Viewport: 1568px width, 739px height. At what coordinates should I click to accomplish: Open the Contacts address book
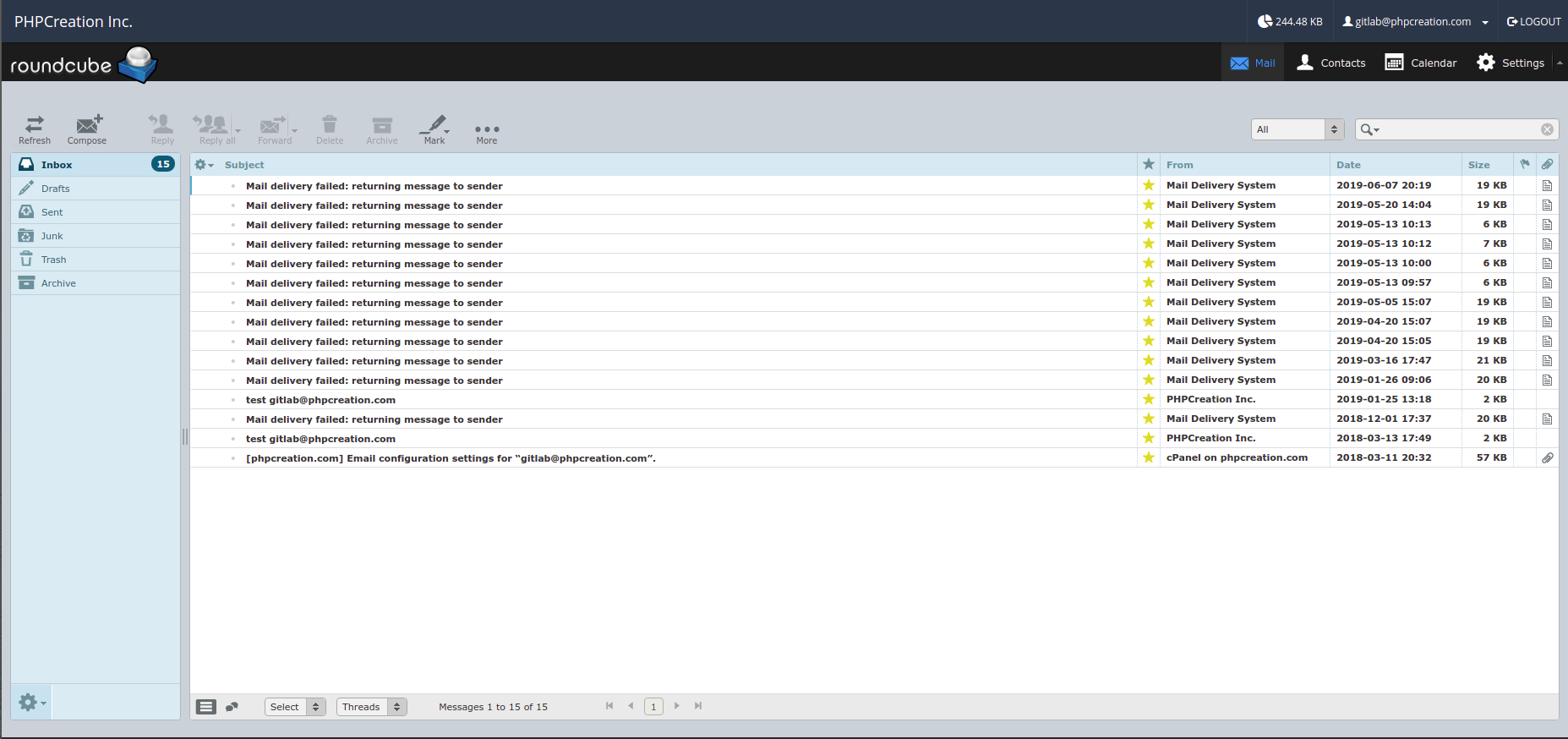(1331, 63)
